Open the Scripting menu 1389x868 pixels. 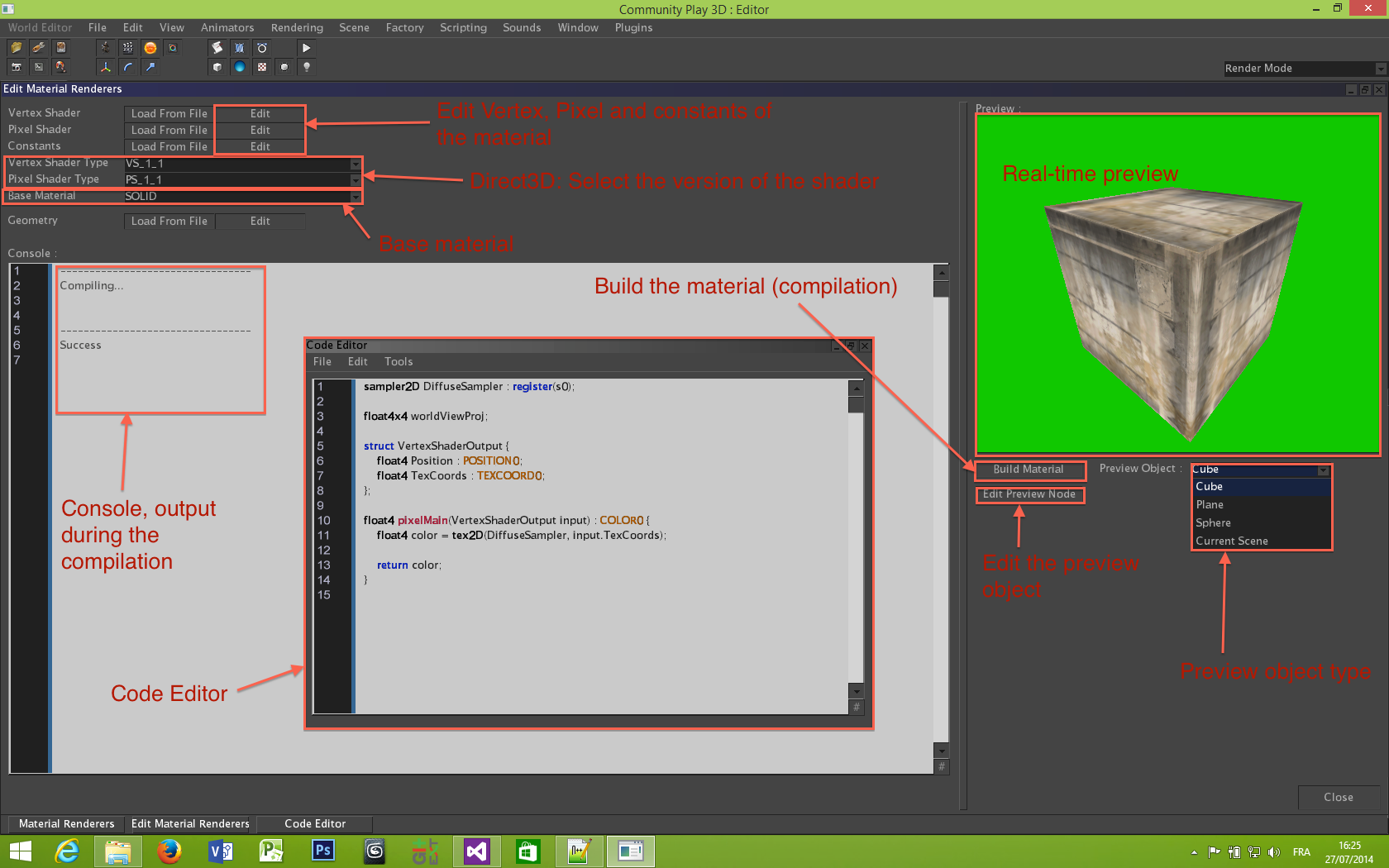(463, 27)
